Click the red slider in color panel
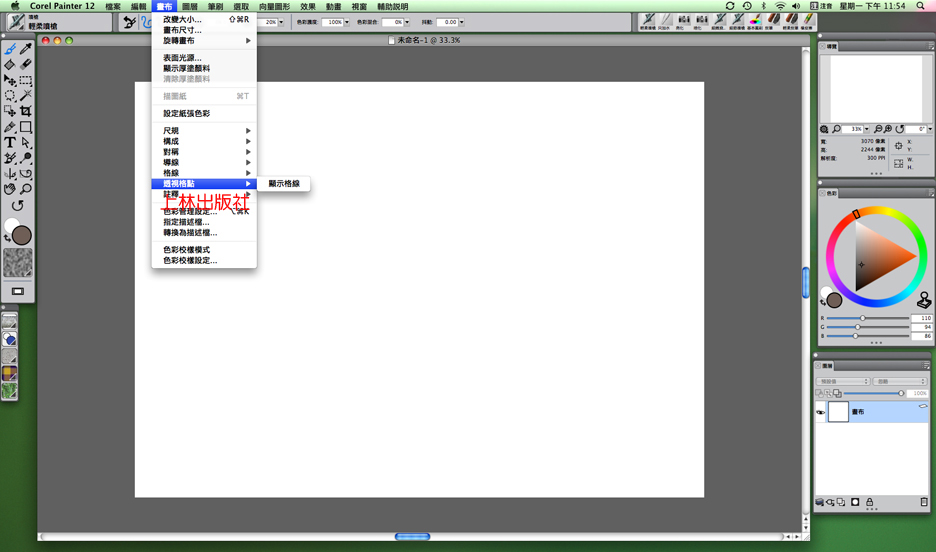This screenshot has width=936, height=552. coord(862,318)
